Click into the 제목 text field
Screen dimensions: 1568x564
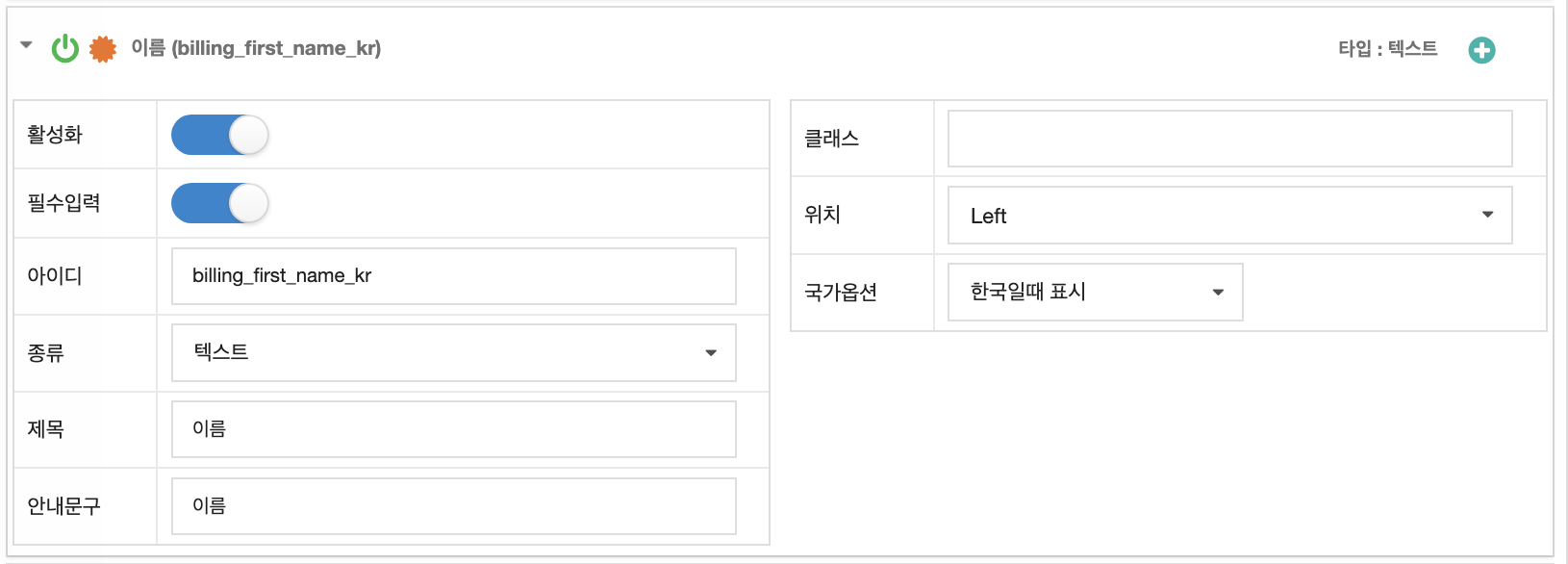pyautogui.click(x=454, y=429)
